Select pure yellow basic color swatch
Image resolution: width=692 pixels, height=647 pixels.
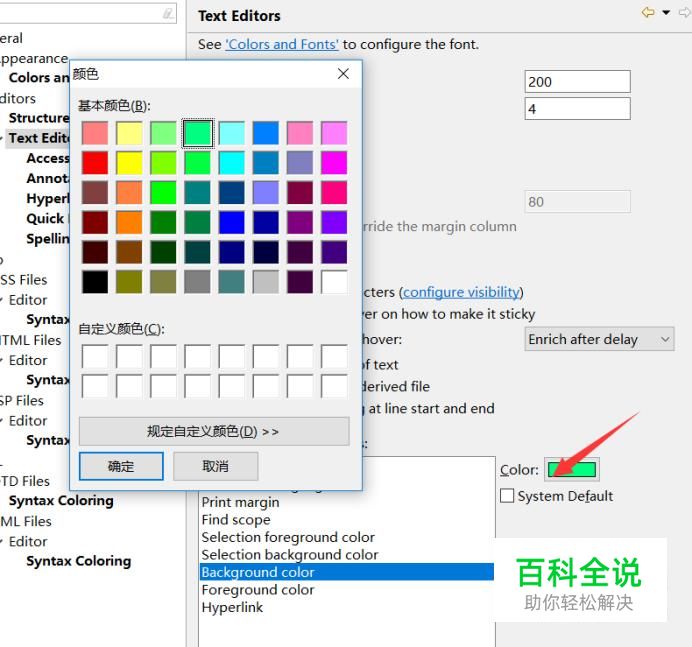(129, 162)
